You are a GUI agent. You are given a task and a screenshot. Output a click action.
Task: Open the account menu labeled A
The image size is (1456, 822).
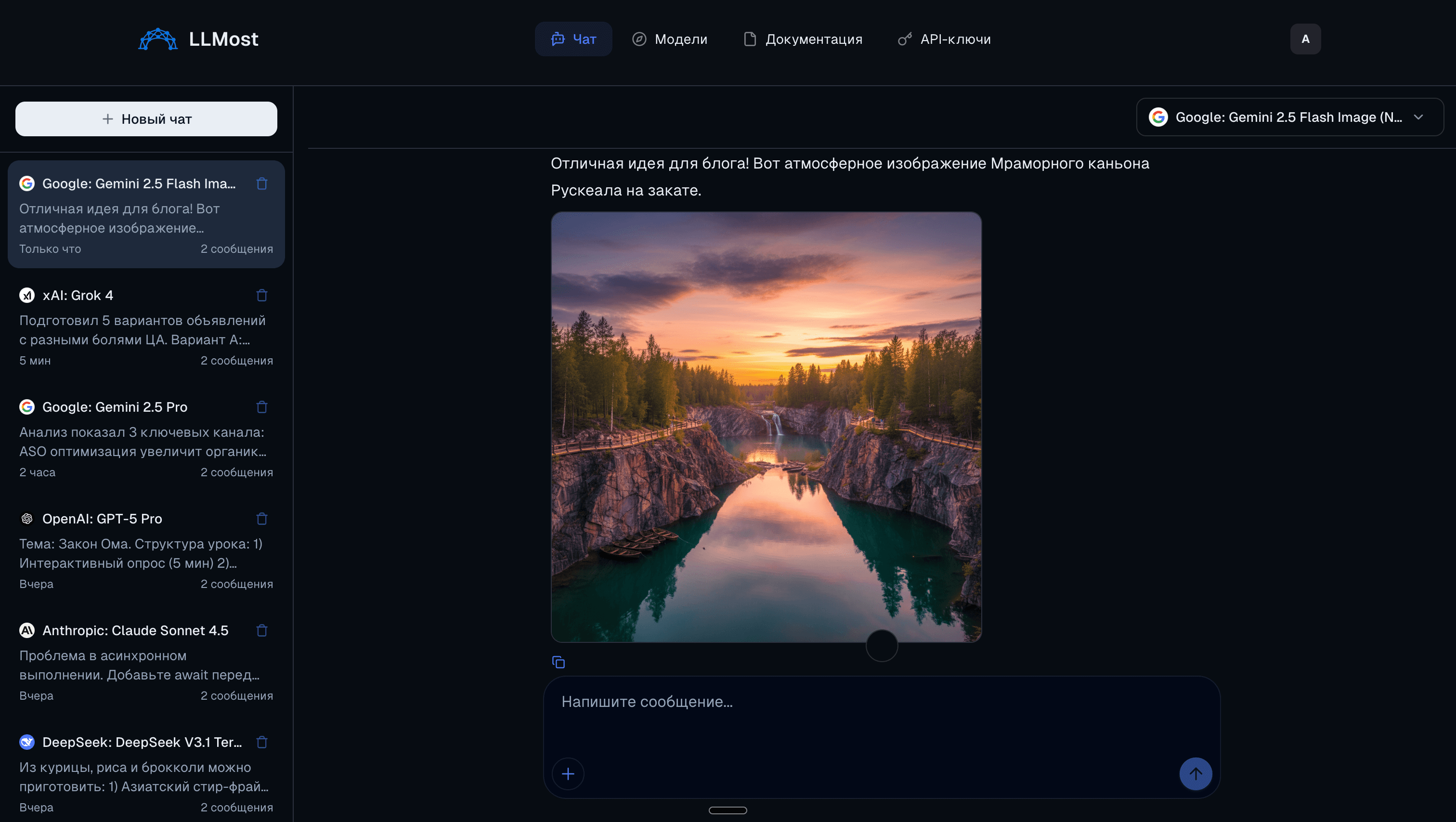point(1306,39)
